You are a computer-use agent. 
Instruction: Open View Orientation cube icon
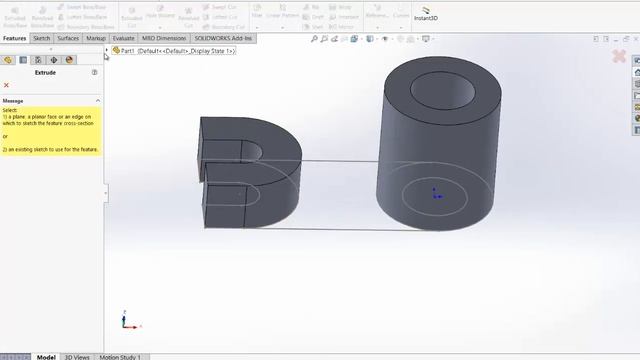[x=354, y=39]
